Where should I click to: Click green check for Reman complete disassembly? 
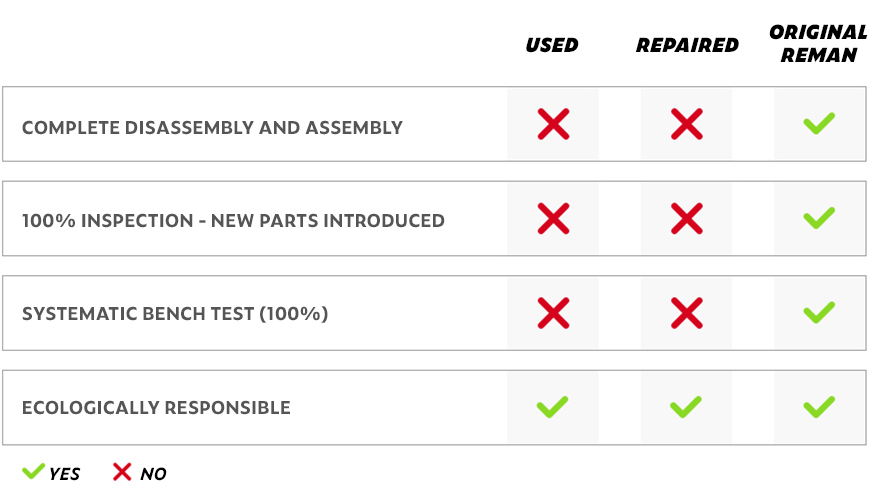tap(819, 124)
